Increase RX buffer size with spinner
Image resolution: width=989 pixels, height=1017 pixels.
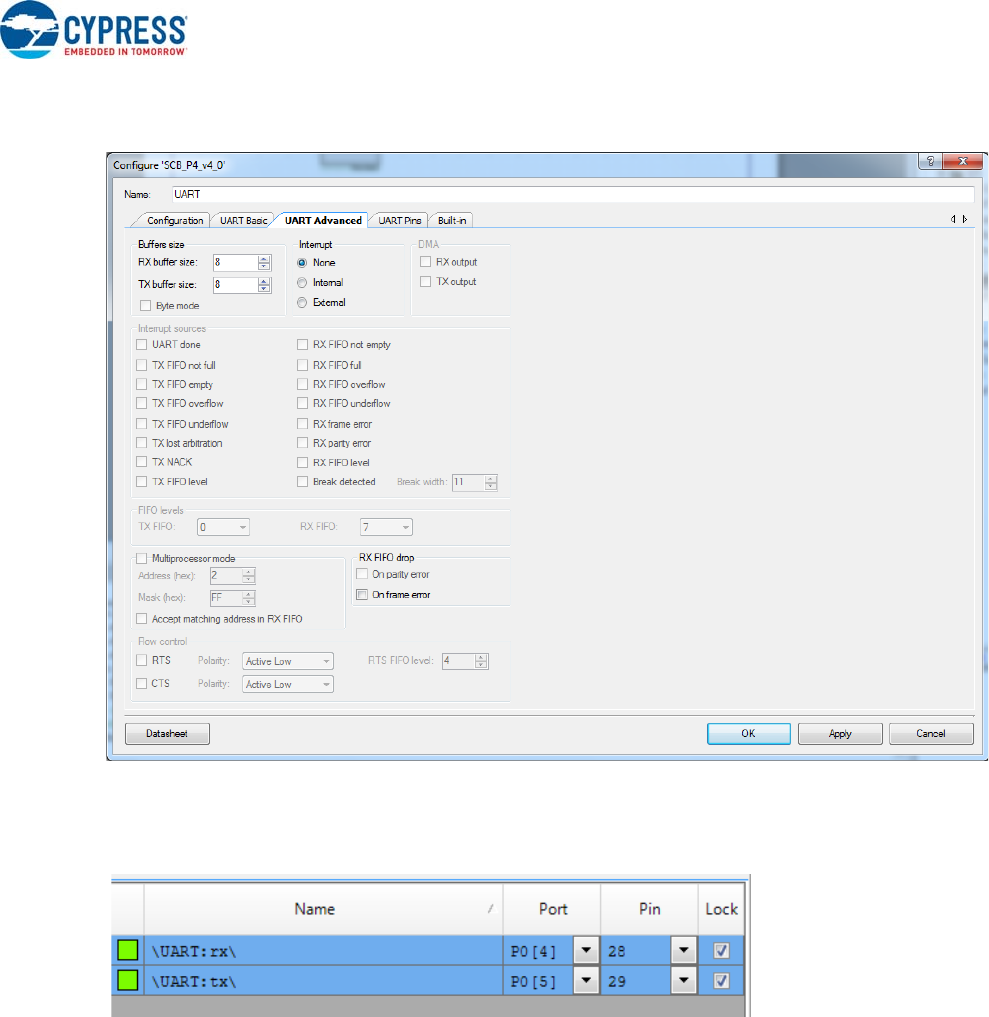point(264,258)
